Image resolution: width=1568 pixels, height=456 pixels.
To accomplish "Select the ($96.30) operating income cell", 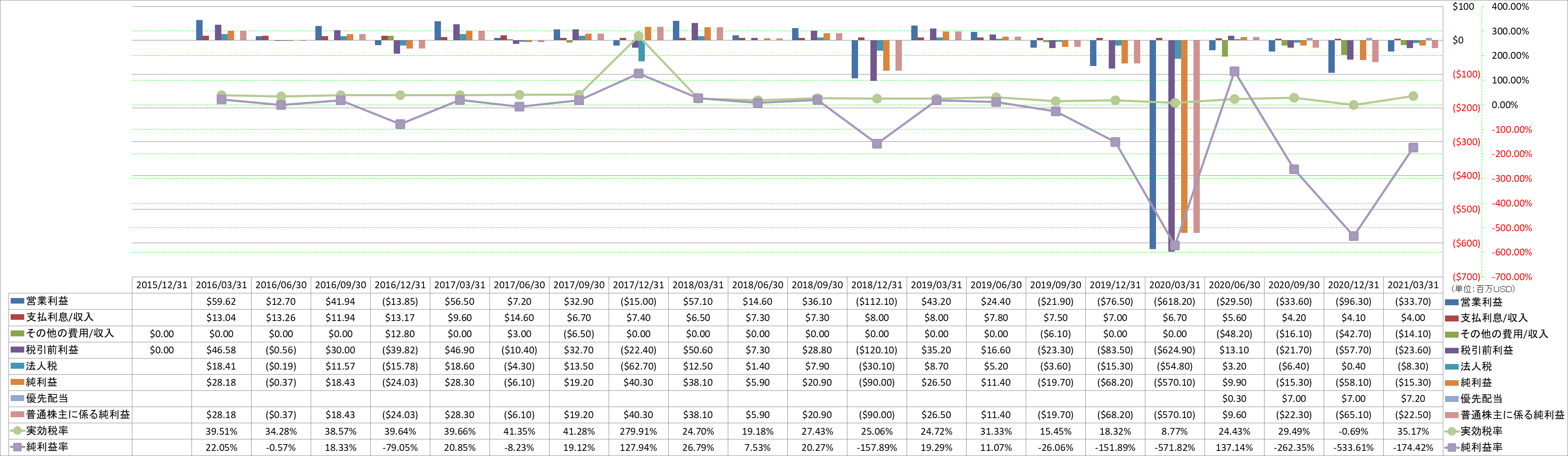I will 1353,301.
